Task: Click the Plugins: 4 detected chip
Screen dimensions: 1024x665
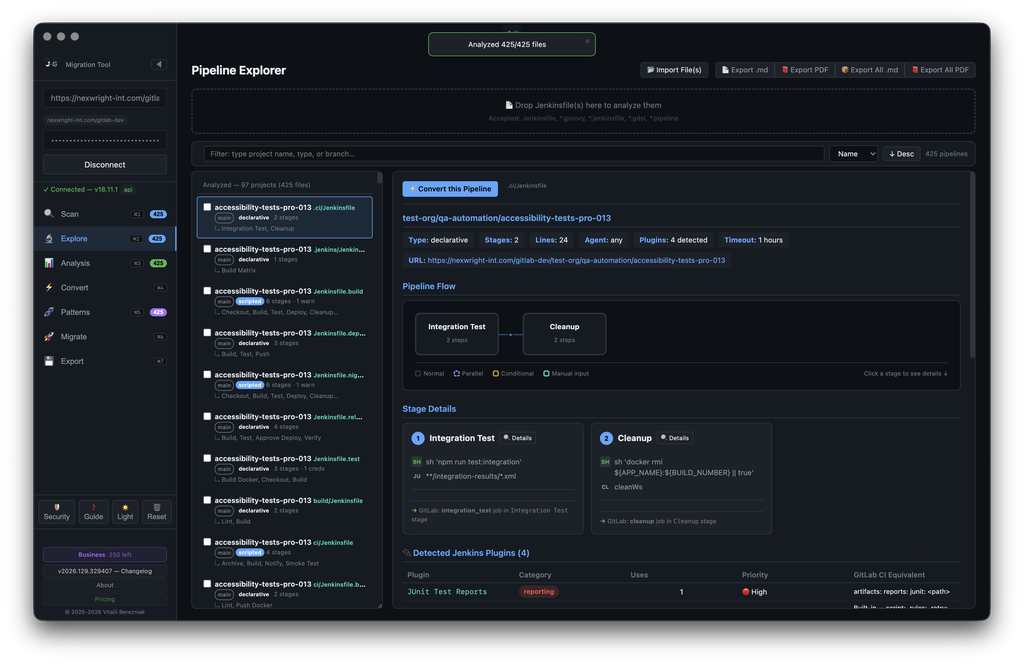Action: tap(673, 240)
